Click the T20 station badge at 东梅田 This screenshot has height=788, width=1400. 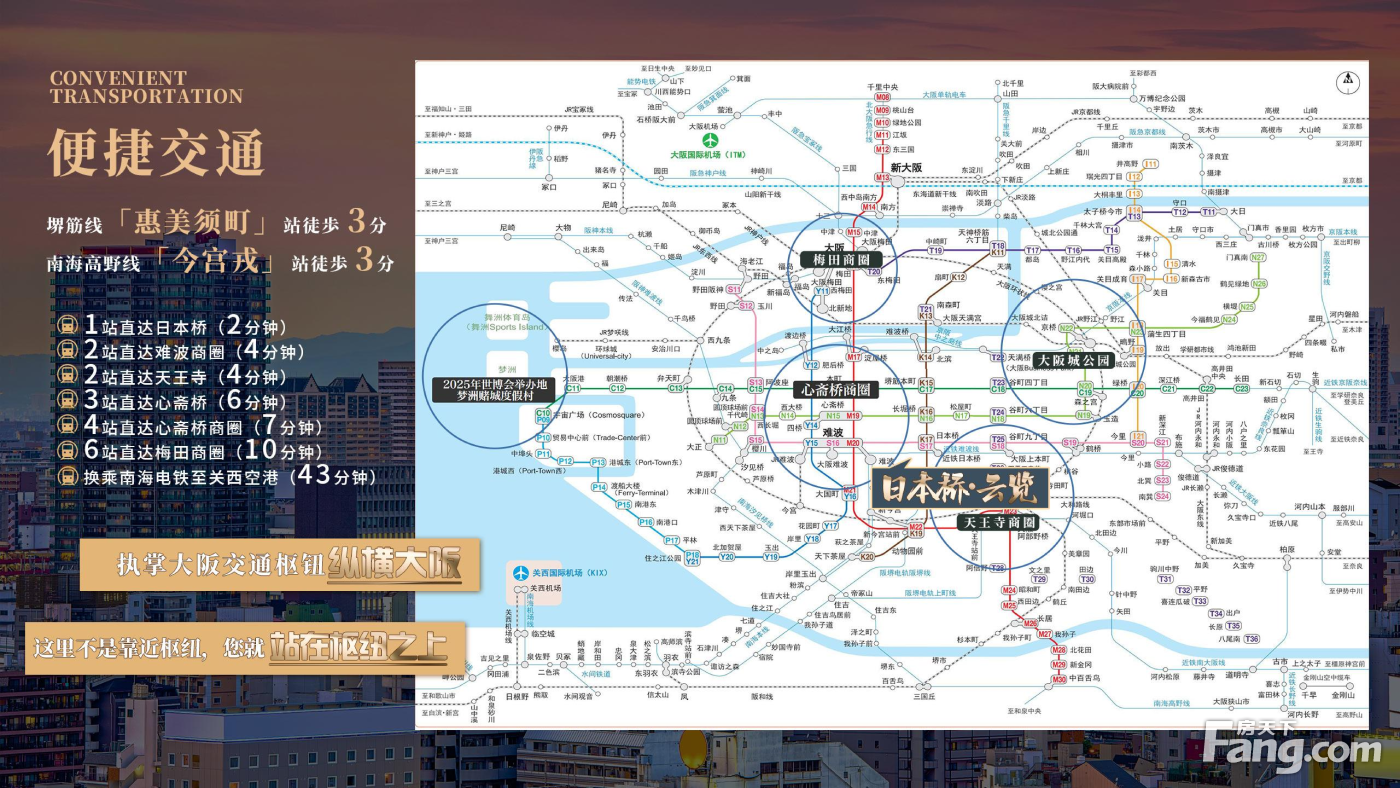point(874,272)
